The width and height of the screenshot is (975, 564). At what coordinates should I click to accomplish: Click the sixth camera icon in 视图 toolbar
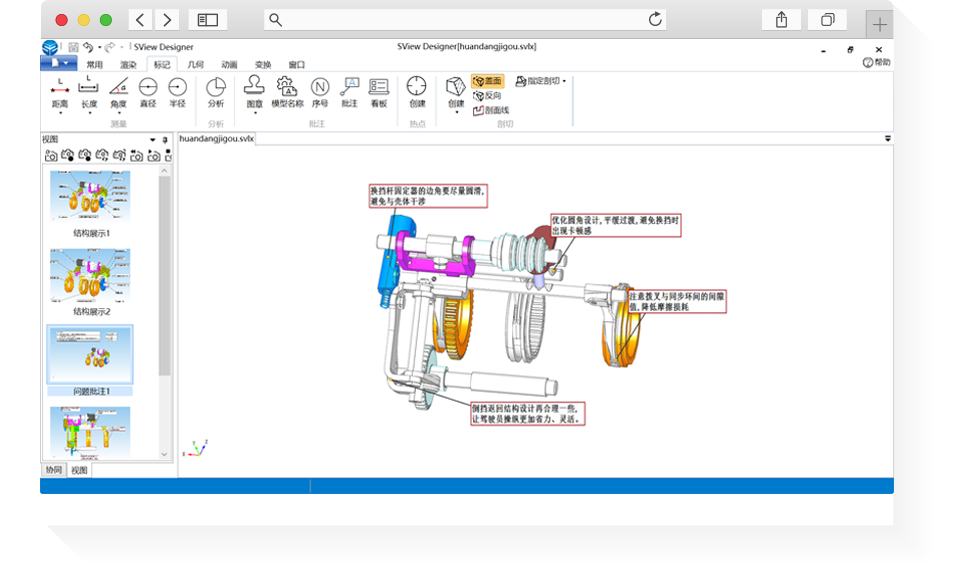[136, 155]
